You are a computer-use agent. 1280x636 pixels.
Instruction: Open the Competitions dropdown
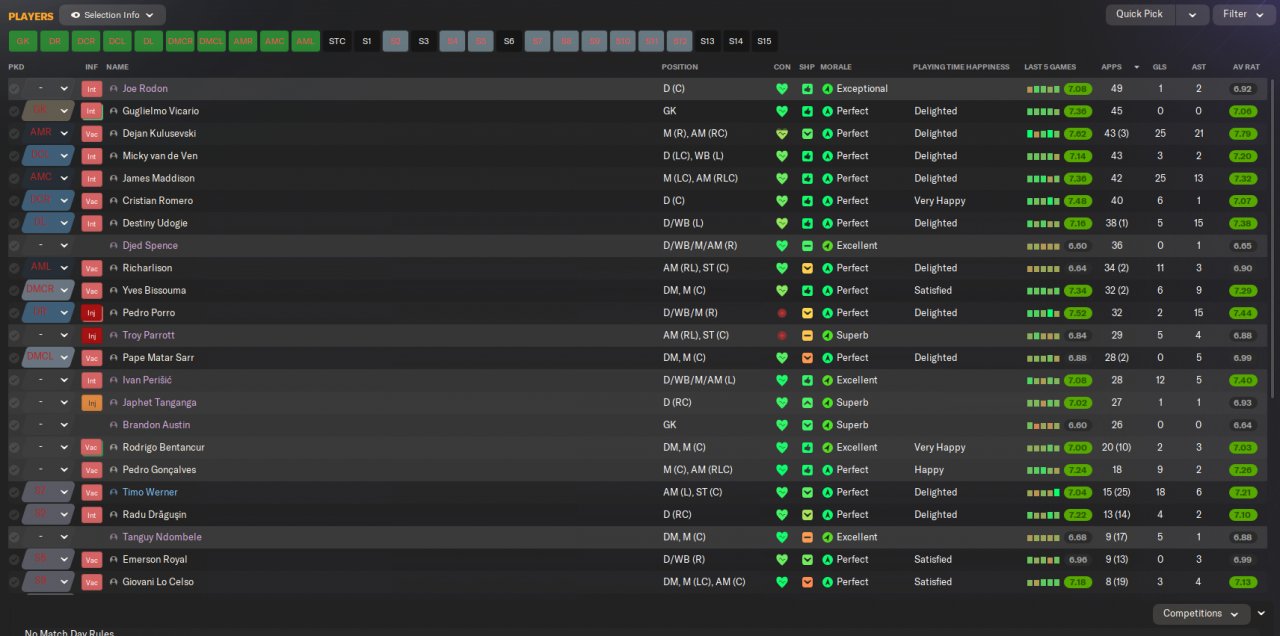[1201, 614]
